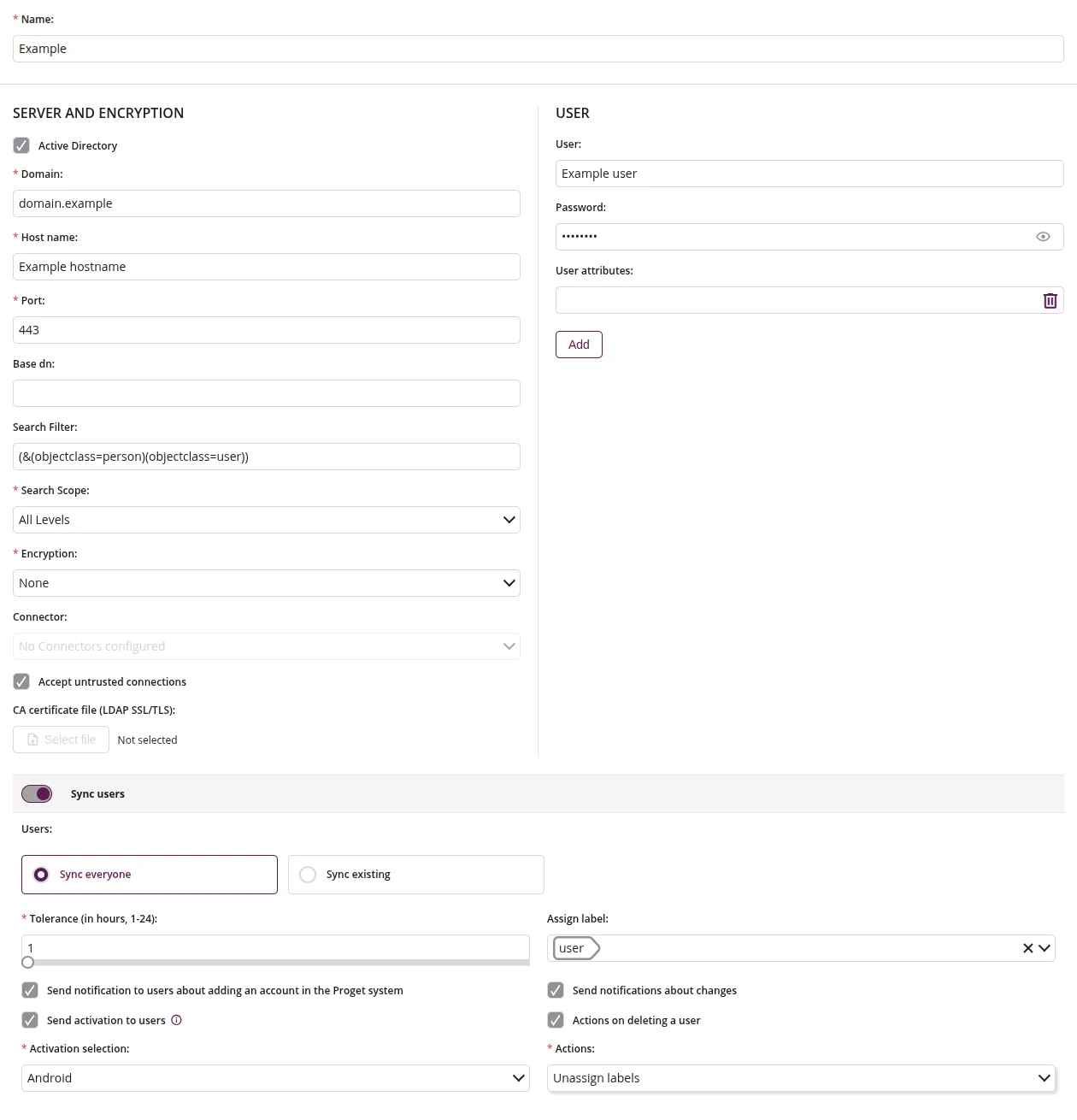Clear the Assign label selection with X
The height and width of the screenshot is (1120, 1077).
point(1027,948)
